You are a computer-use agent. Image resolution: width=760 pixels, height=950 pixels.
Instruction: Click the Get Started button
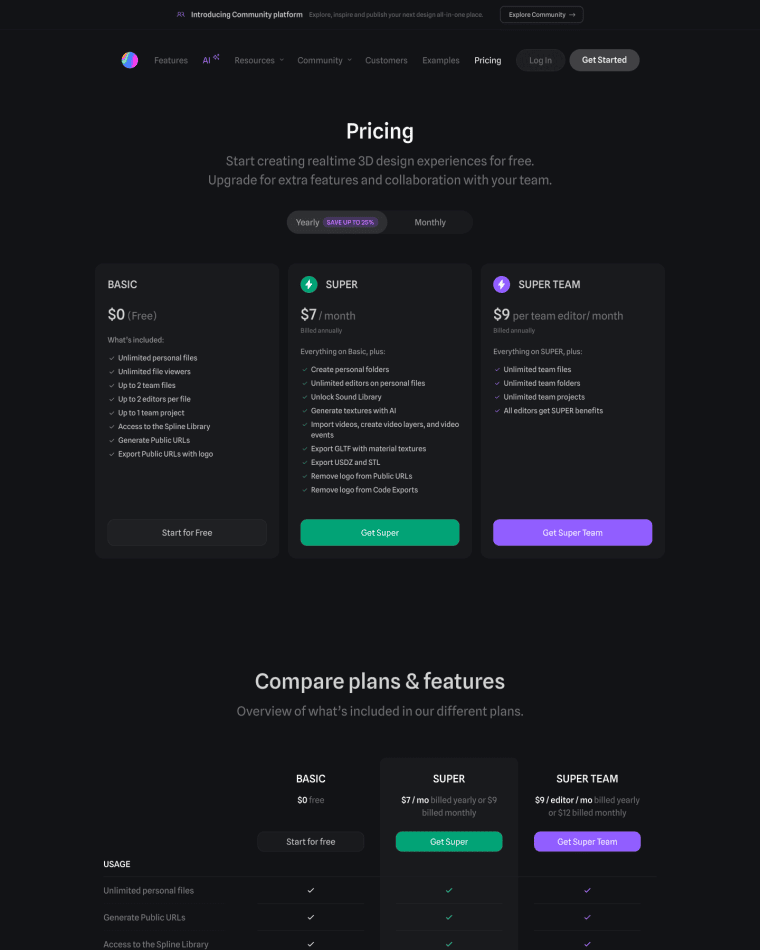point(604,60)
